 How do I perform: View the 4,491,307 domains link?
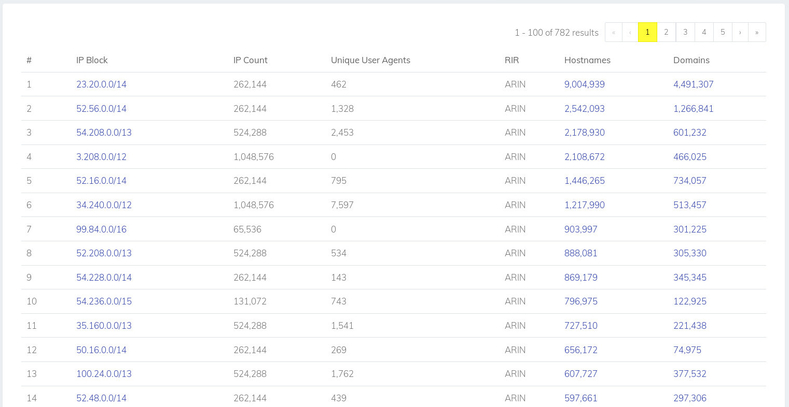(693, 85)
